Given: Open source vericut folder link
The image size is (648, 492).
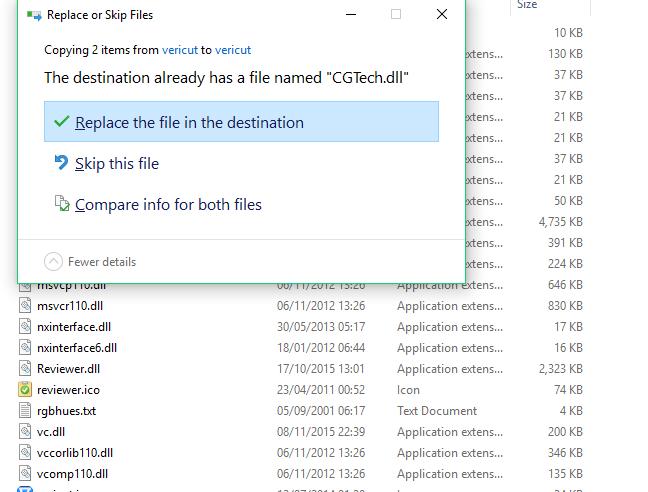Looking at the screenshot, I should tap(180, 50).
